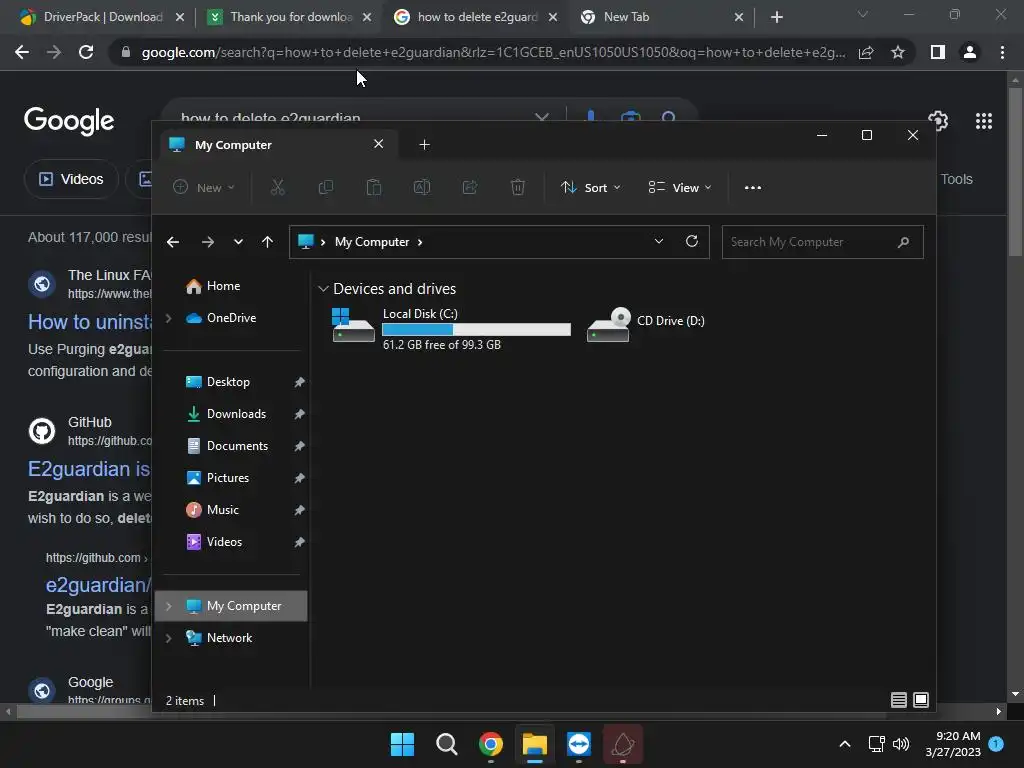Open the View dropdown
This screenshot has width=1024, height=768.
tap(680, 187)
